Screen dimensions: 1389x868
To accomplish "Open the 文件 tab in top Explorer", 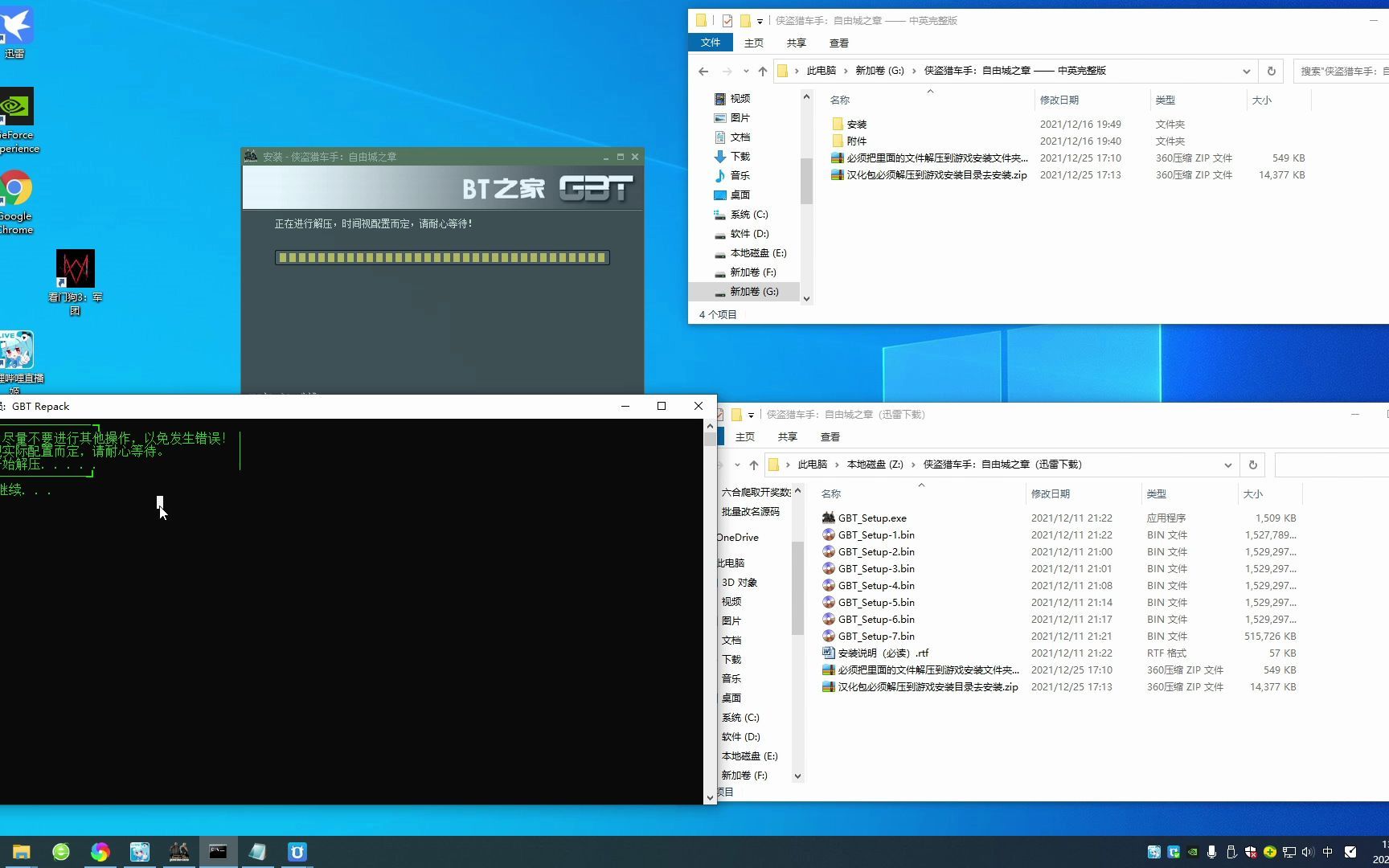I will (x=711, y=43).
